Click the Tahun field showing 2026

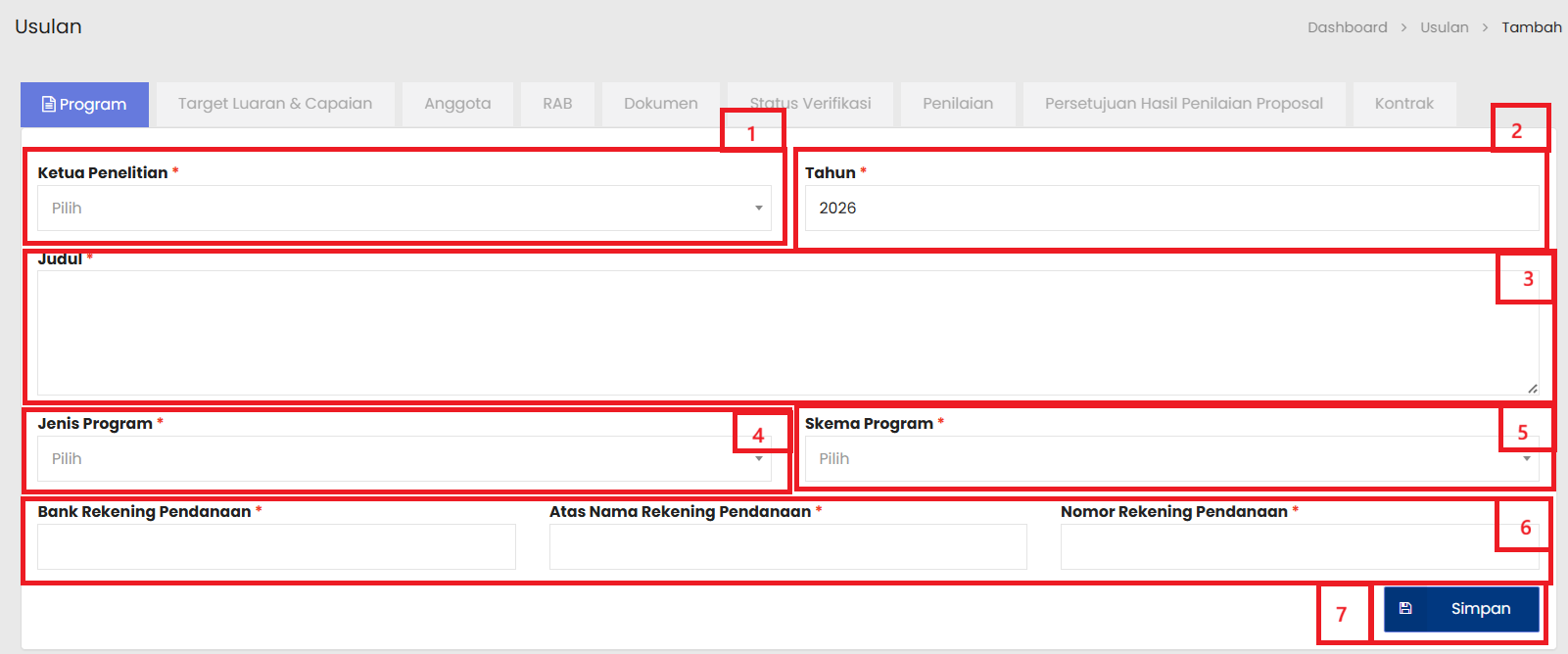click(x=1170, y=209)
